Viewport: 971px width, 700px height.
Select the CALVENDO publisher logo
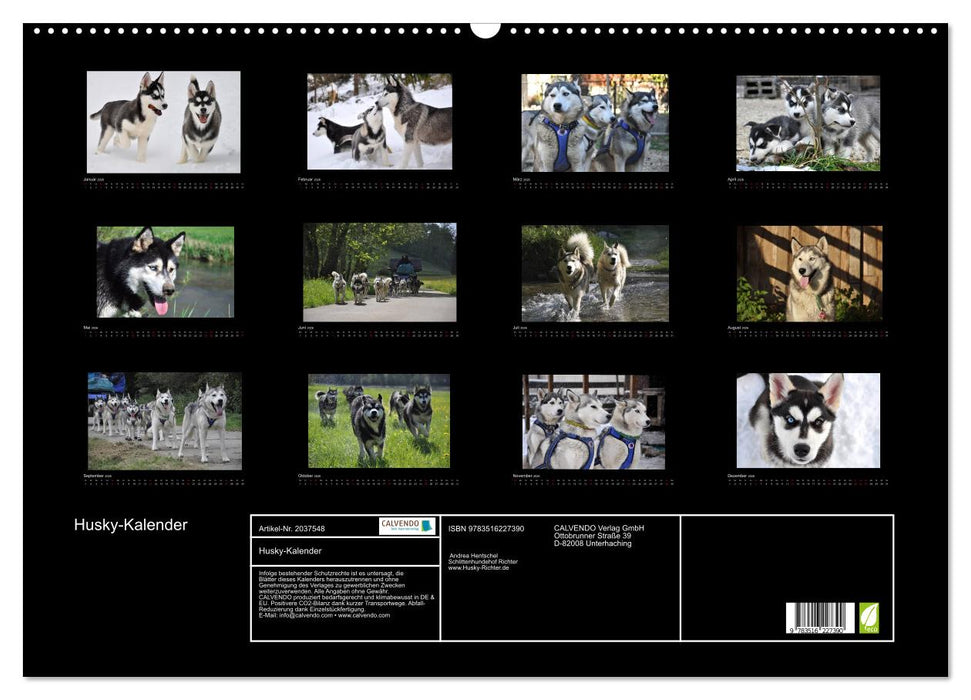tap(408, 527)
